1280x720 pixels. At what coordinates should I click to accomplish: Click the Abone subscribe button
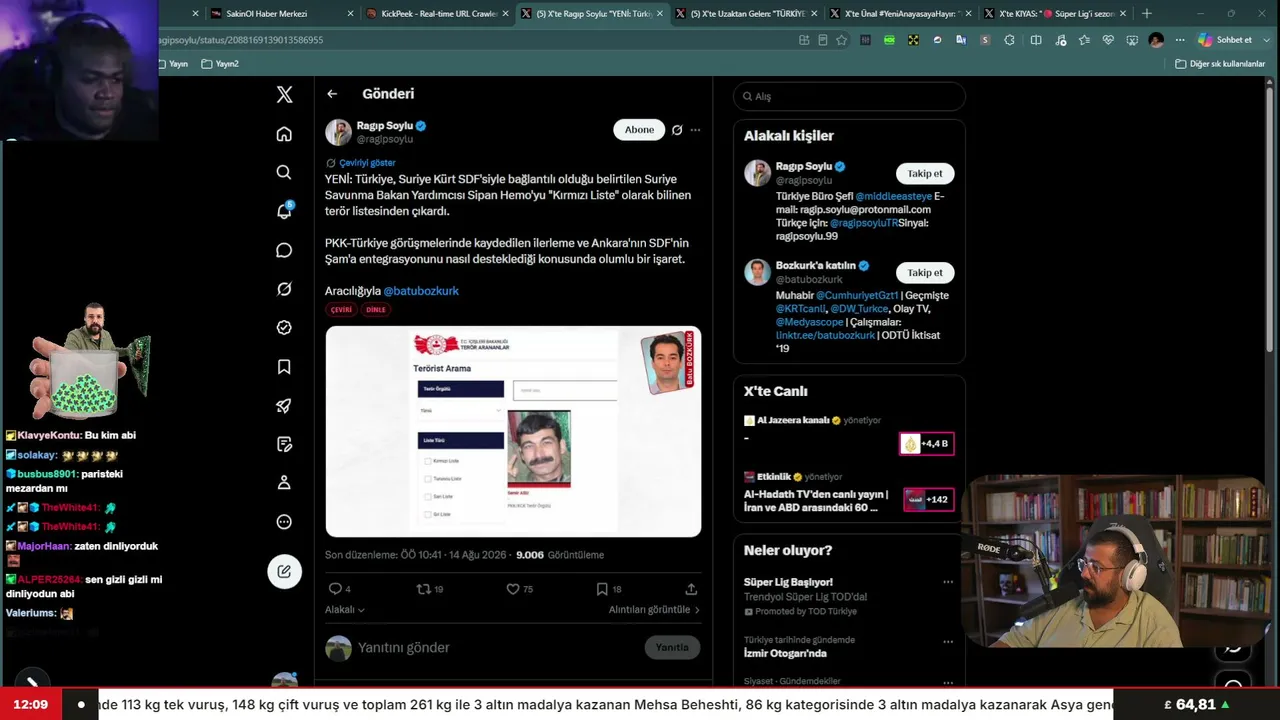[x=639, y=130]
